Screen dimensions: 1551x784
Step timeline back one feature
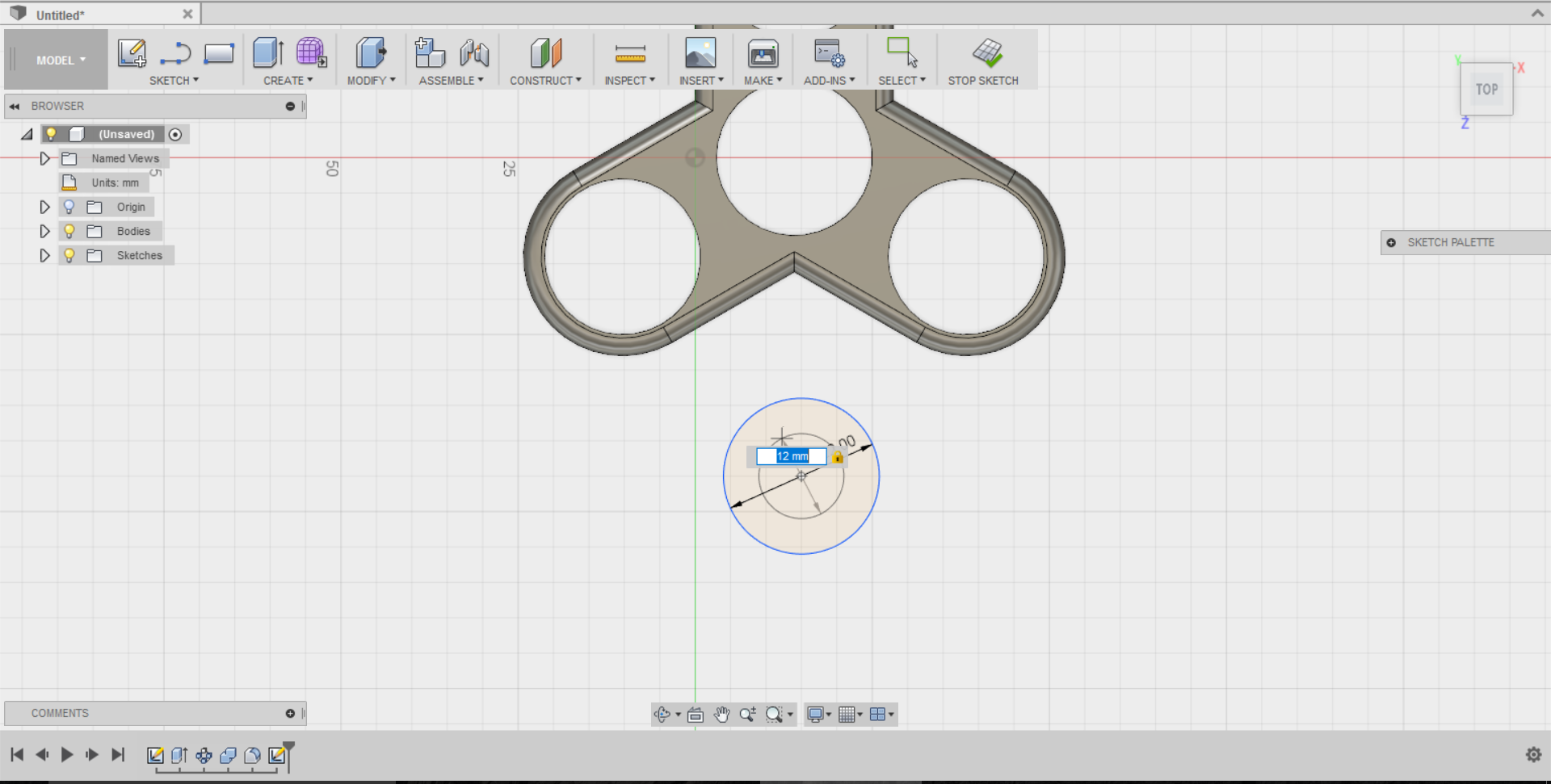coord(42,755)
